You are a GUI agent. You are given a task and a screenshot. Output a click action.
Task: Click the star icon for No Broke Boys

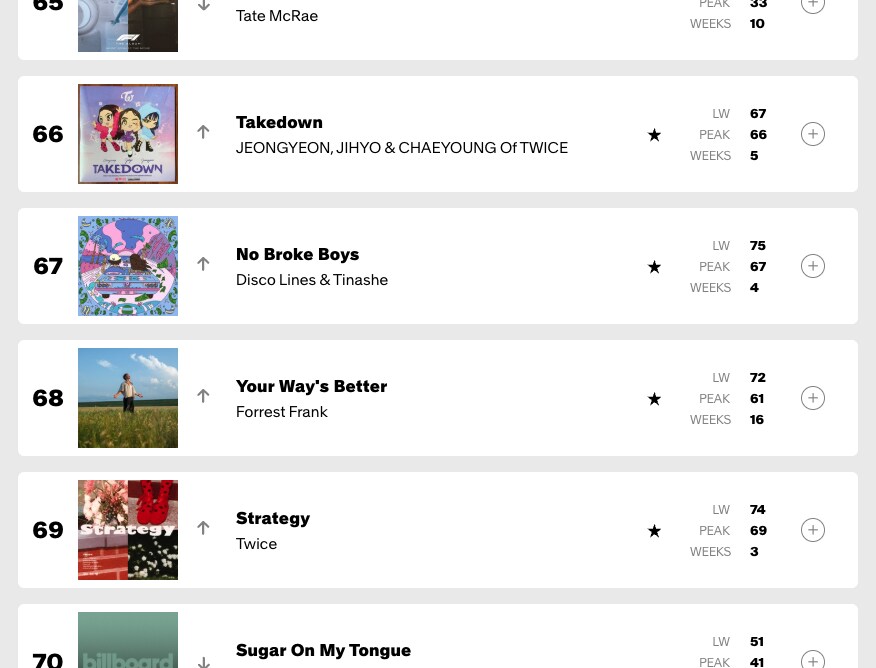pyautogui.click(x=654, y=267)
